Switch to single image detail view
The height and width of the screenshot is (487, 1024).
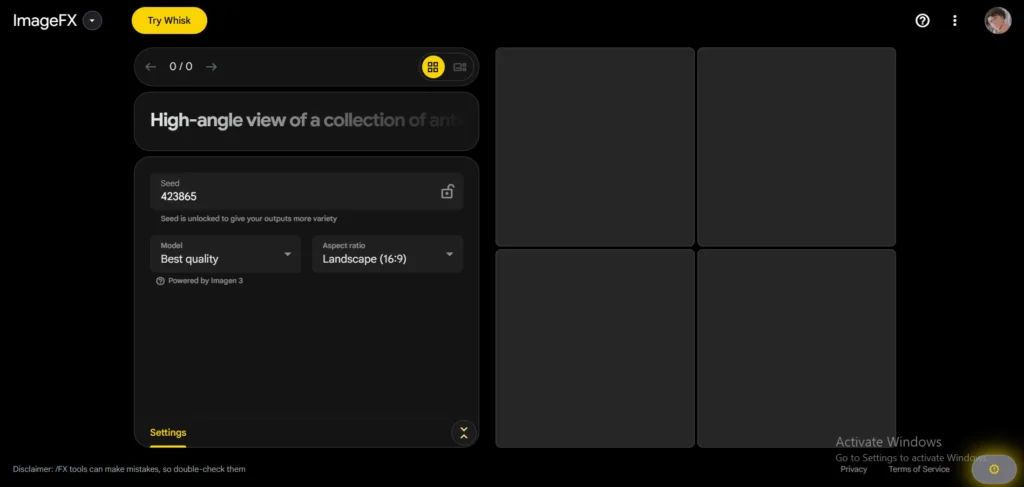pos(460,67)
